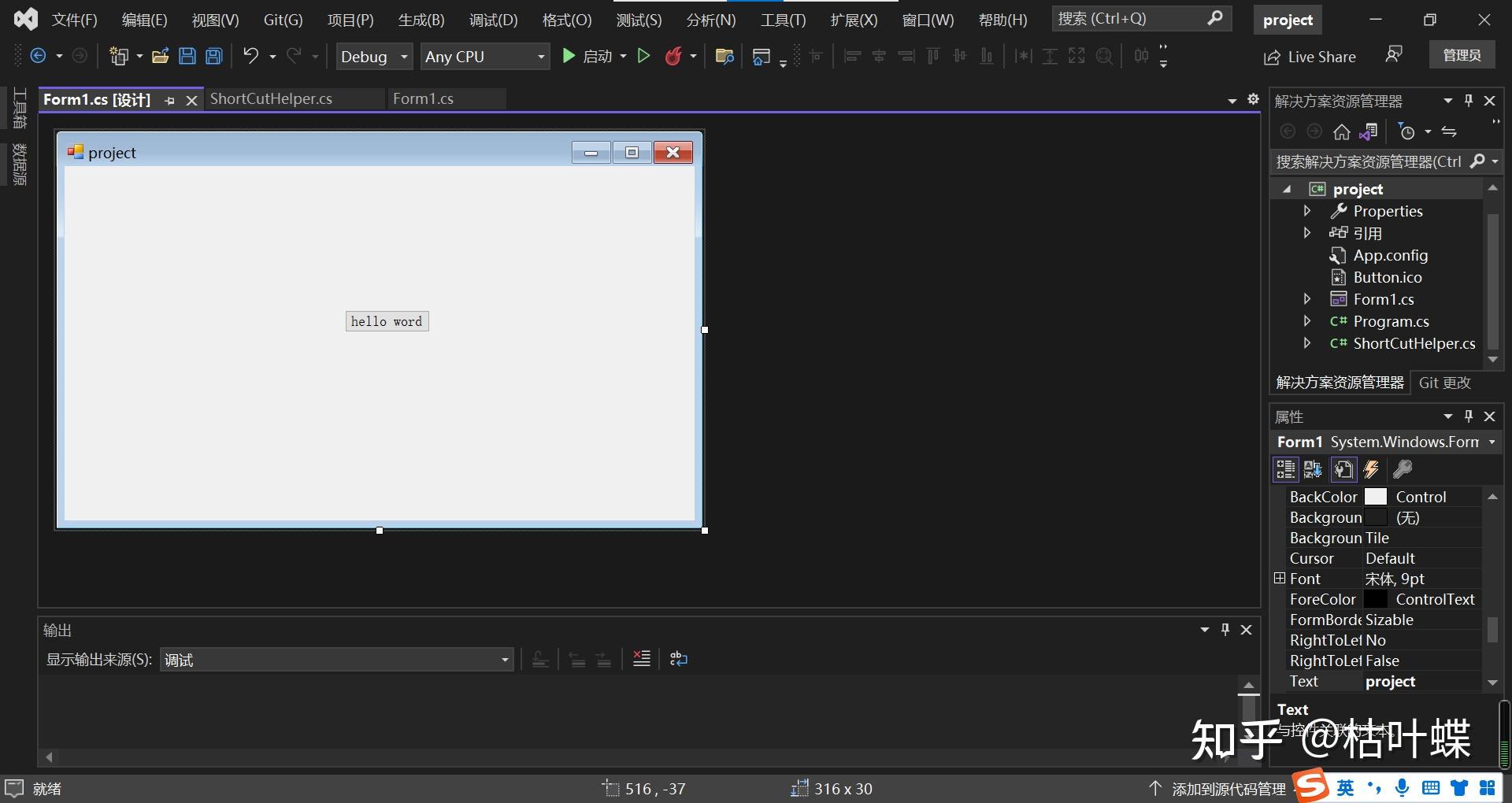Open the 工具箱 side tab

tap(20, 108)
